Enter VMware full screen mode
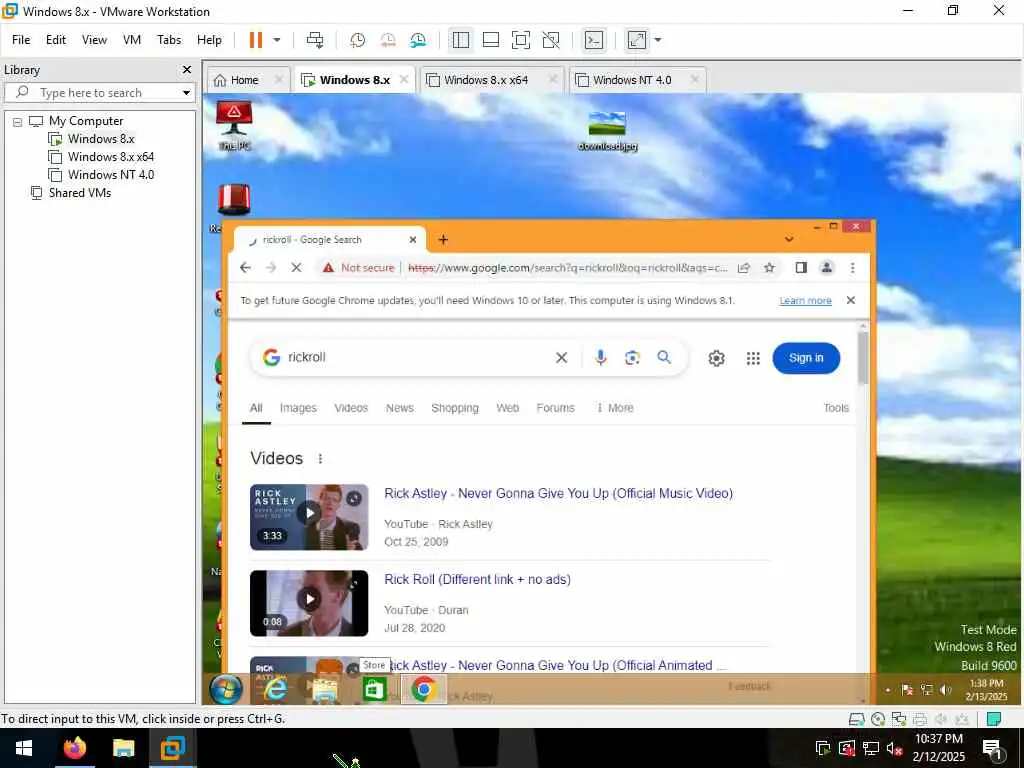 tap(520, 40)
